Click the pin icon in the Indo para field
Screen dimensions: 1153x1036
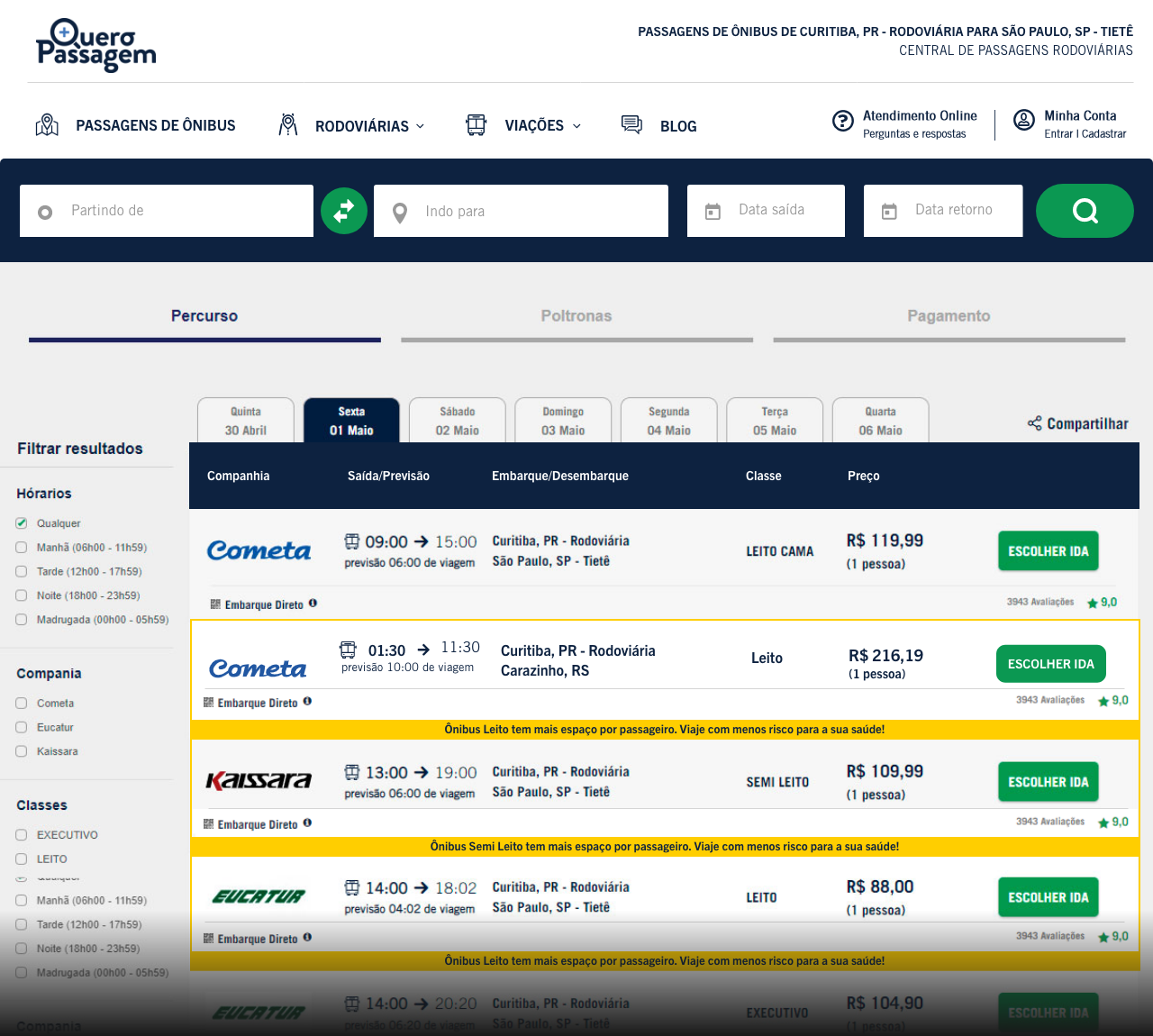click(400, 213)
